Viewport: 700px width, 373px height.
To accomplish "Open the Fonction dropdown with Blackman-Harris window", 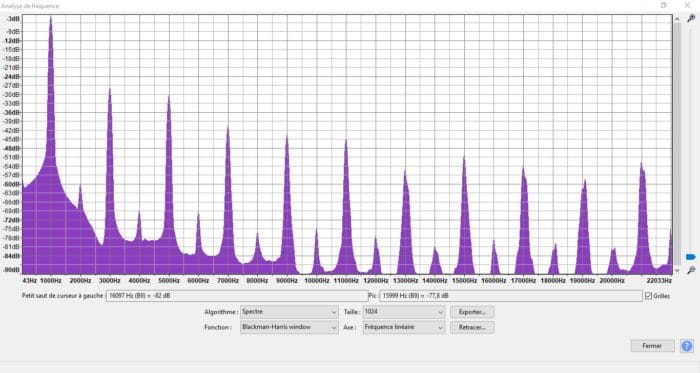I will 289,327.
